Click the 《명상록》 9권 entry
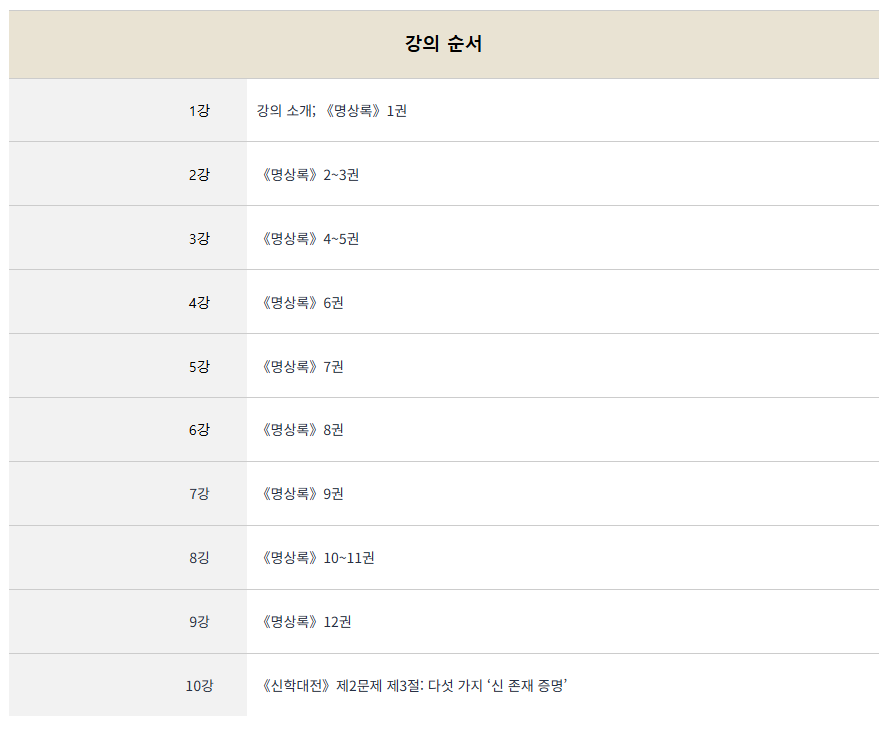The height and width of the screenshot is (729, 890). 300,494
